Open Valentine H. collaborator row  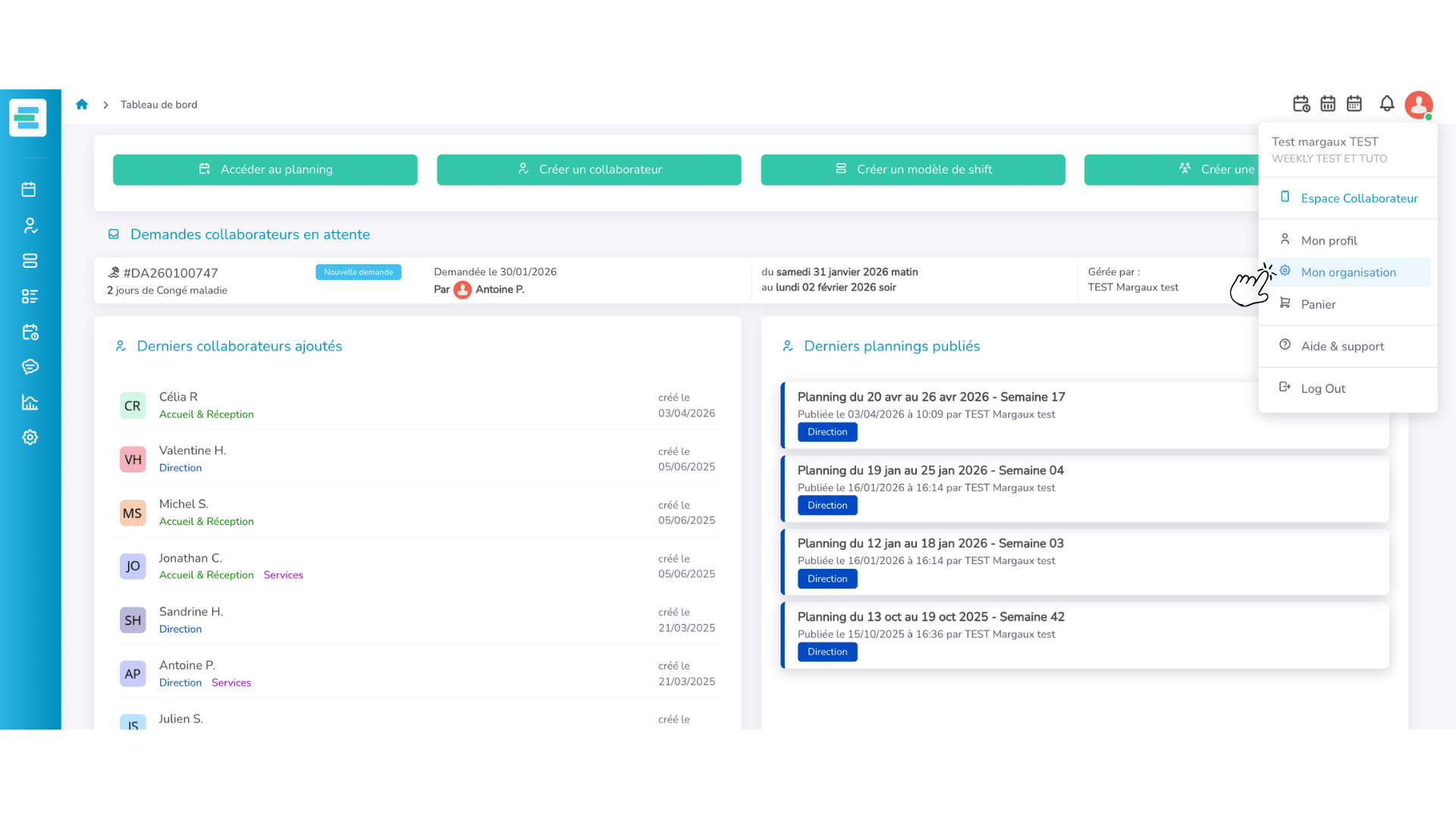417,459
